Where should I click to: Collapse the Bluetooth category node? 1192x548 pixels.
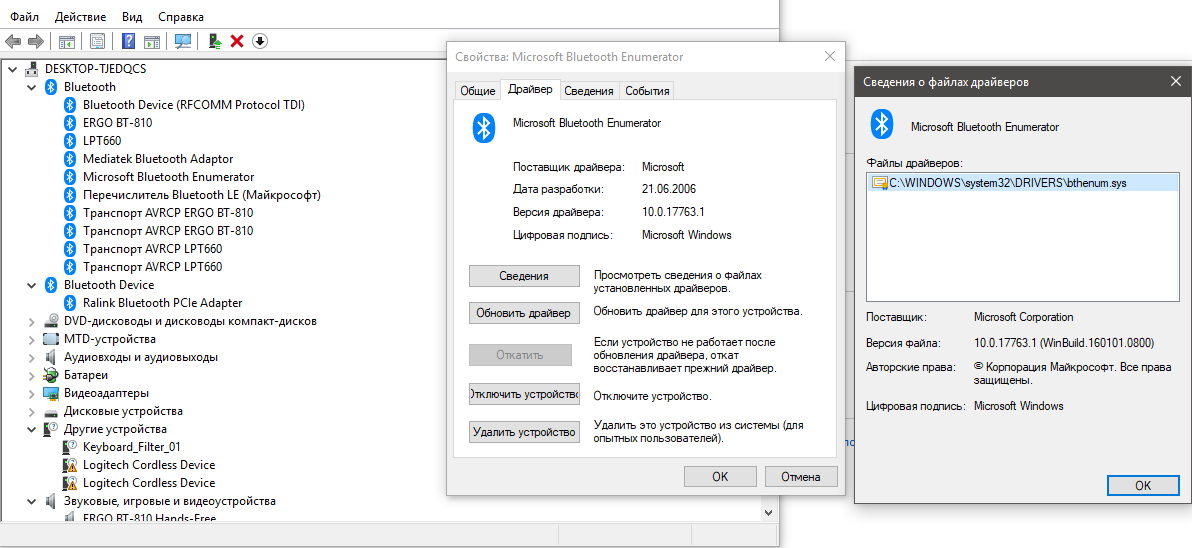pyautogui.click(x=32, y=87)
